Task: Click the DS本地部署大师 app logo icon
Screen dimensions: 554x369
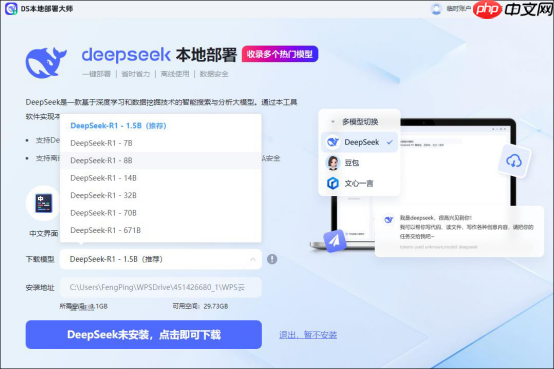Action: (11, 9)
